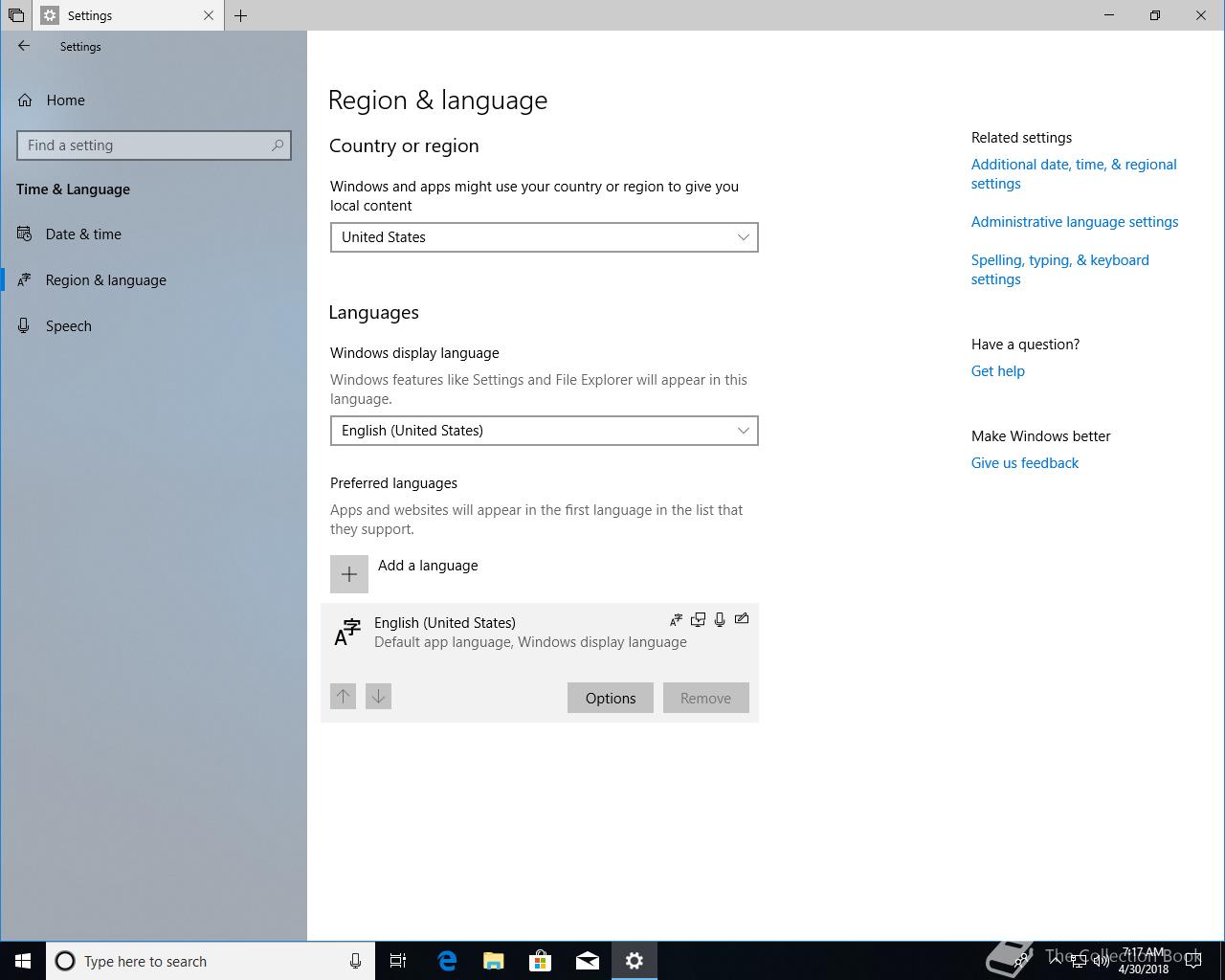This screenshot has height=980, width=1225.
Task: Select Region & language in the sidebar
Action: (153, 279)
